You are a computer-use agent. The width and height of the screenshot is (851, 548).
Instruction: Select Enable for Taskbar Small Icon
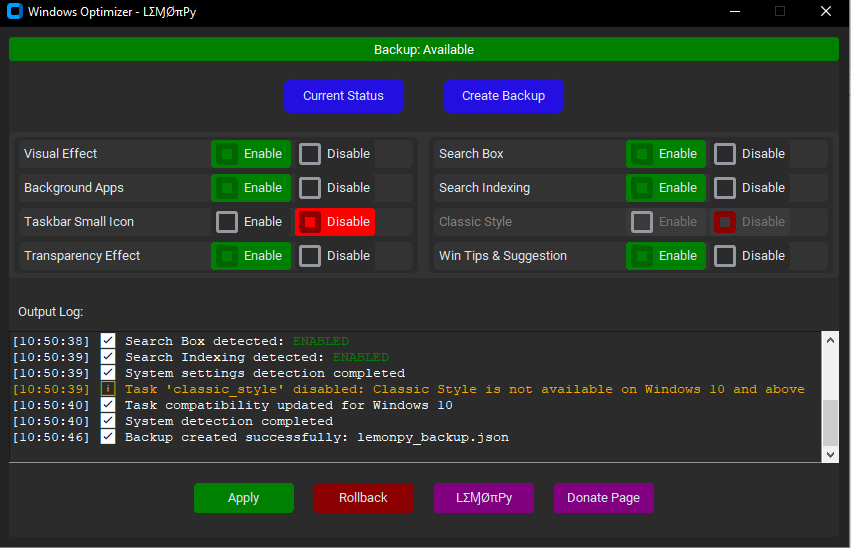[x=251, y=222]
